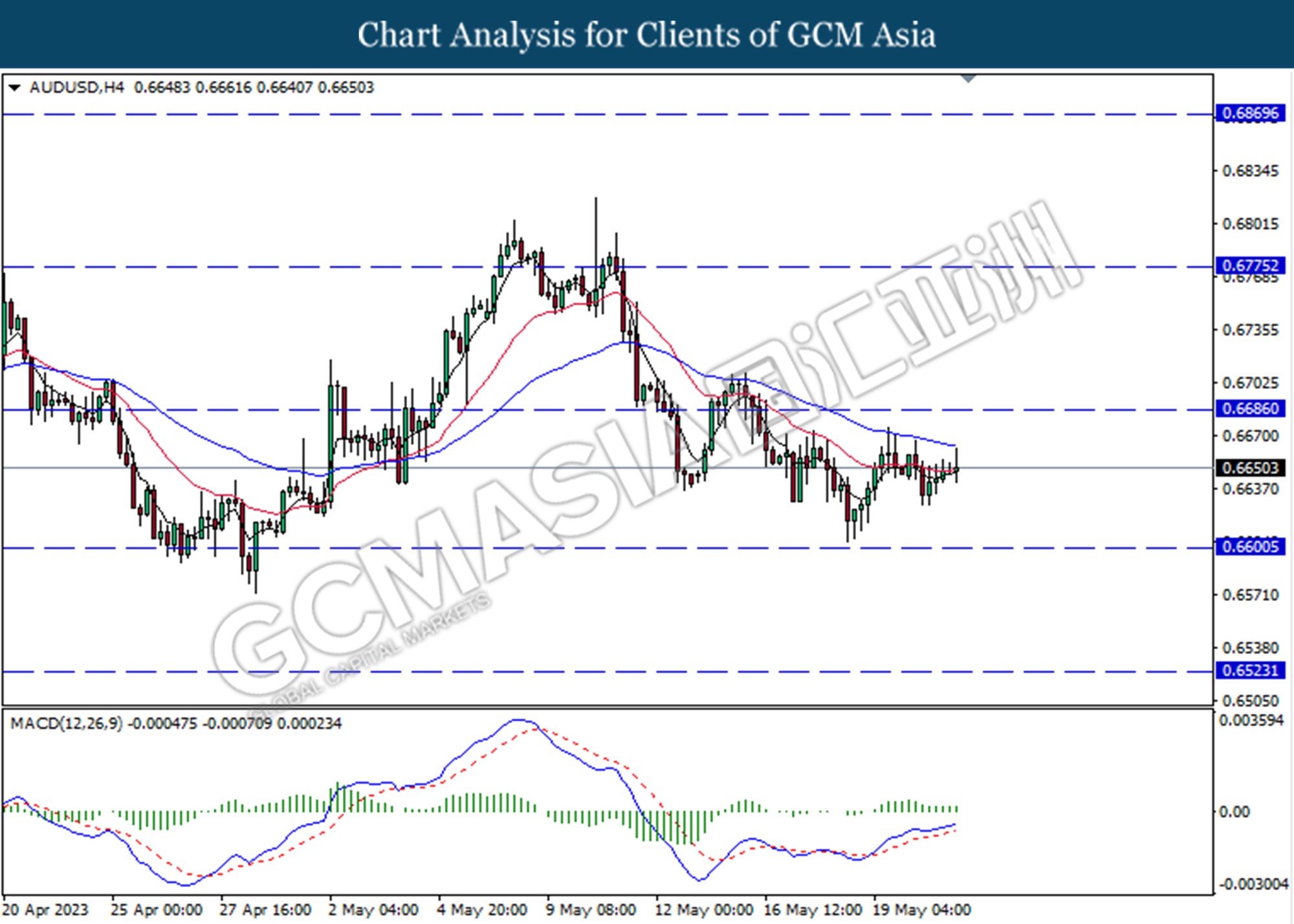This screenshot has height=924, width=1294.
Task: Select the 0.66700 price axis value
Action: point(1250,436)
